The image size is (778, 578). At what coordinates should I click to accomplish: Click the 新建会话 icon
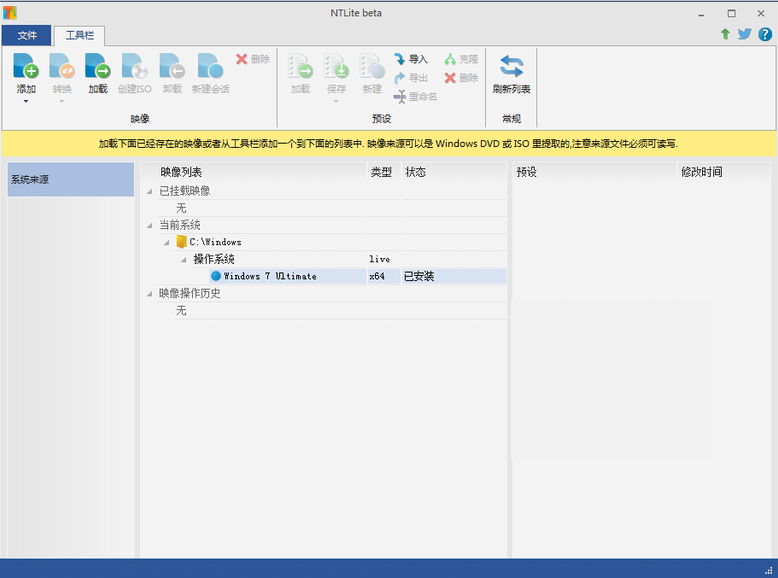click(x=210, y=66)
